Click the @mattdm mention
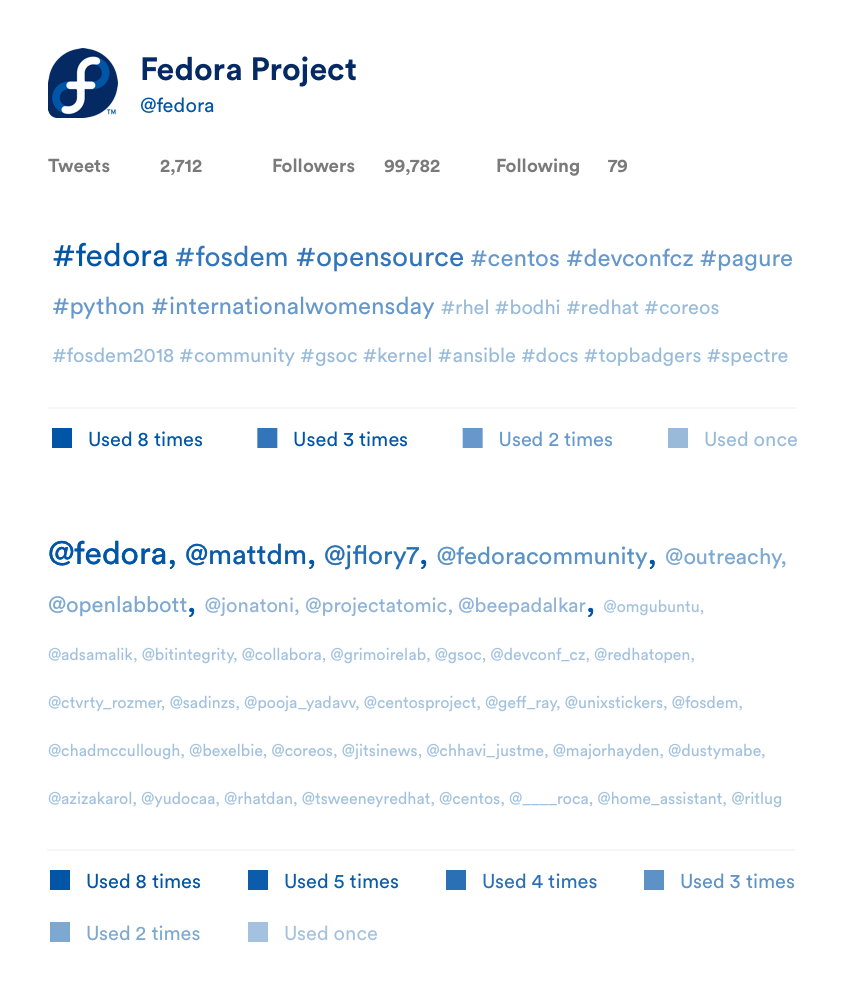This screenshot has height=990, width=846. pyautogui.click(x=249, y=555)
